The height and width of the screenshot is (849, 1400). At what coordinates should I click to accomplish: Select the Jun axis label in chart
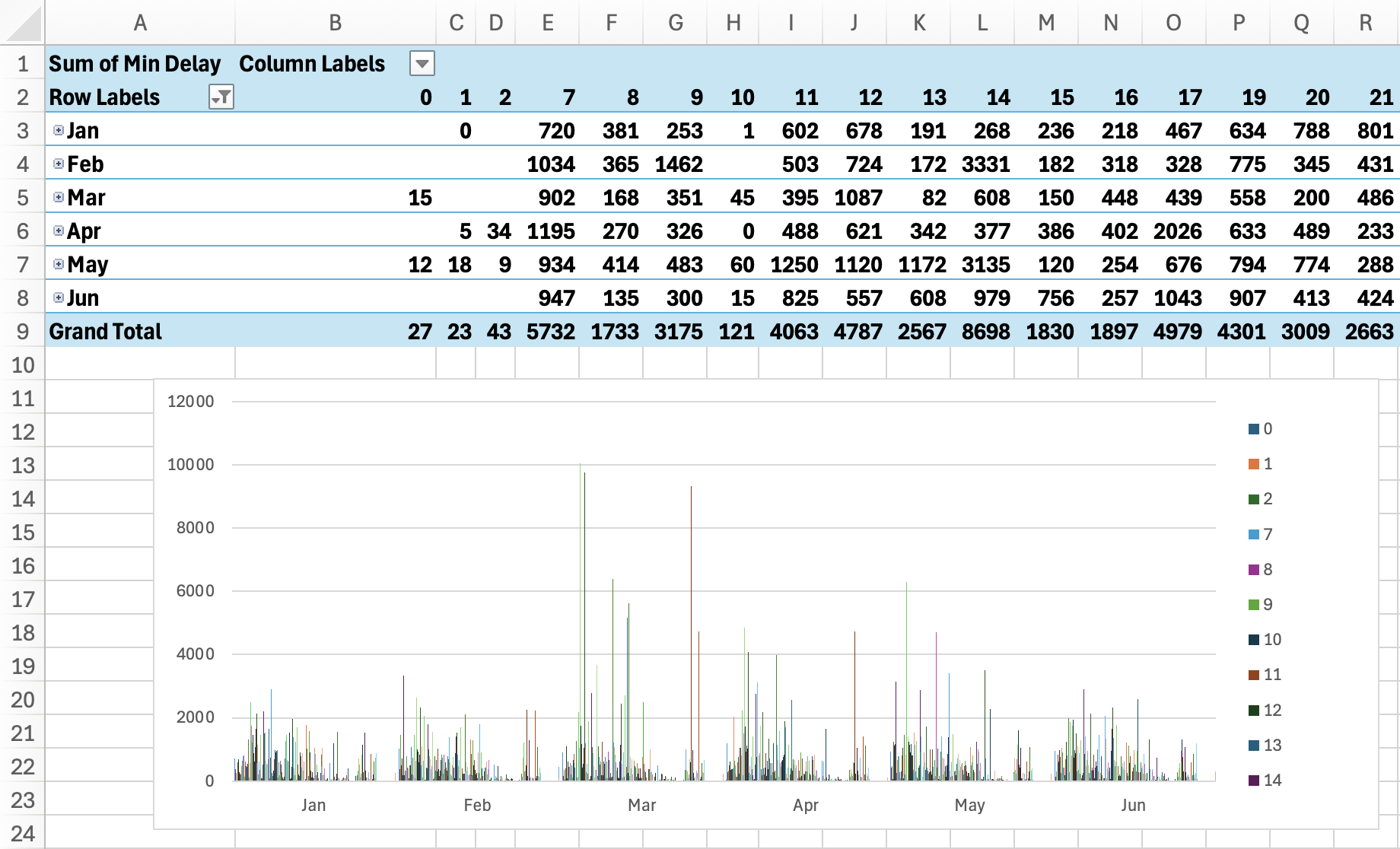pos(1134,804)
